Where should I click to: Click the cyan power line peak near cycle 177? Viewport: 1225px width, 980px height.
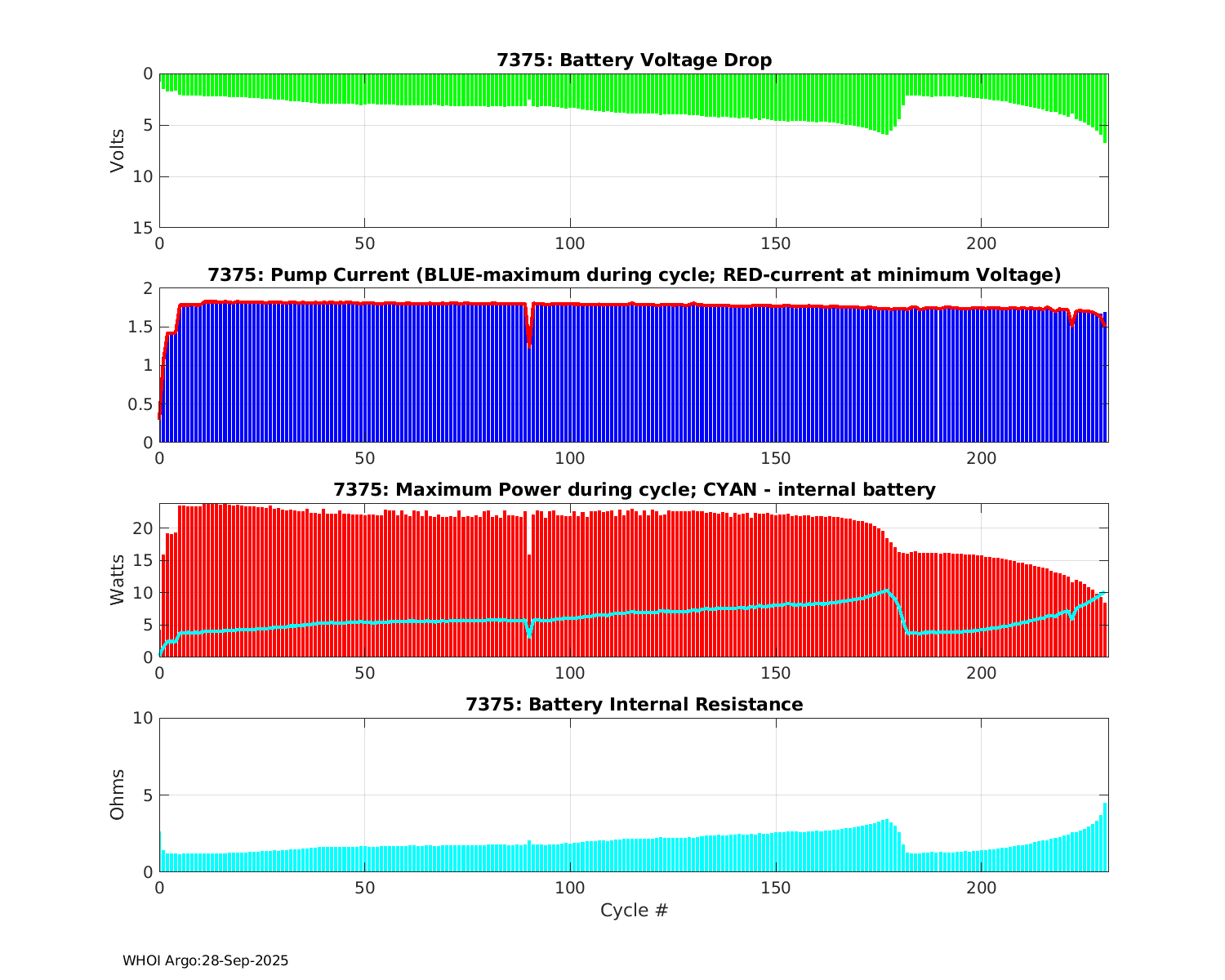tap(886, 590)
